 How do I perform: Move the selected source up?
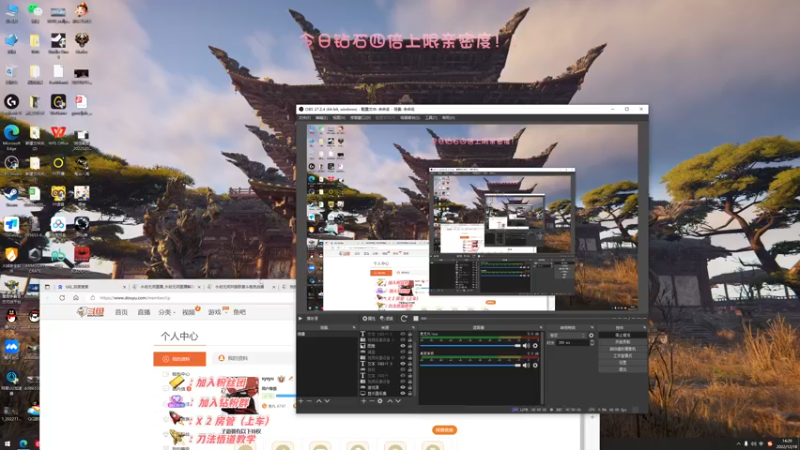390,401
